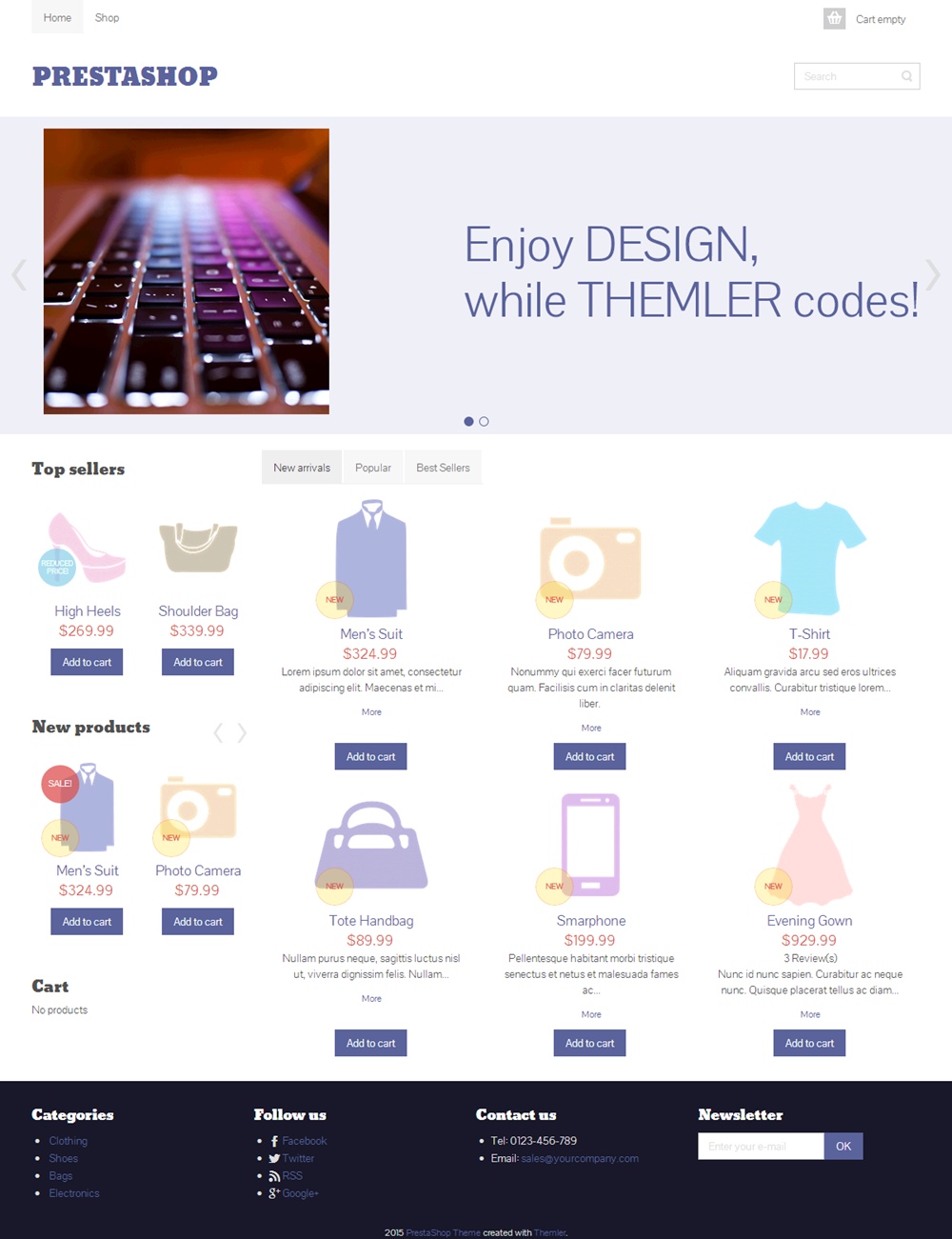Switch to the Best Sellers tab
952x1239 pixels.
tap(443, 468)
